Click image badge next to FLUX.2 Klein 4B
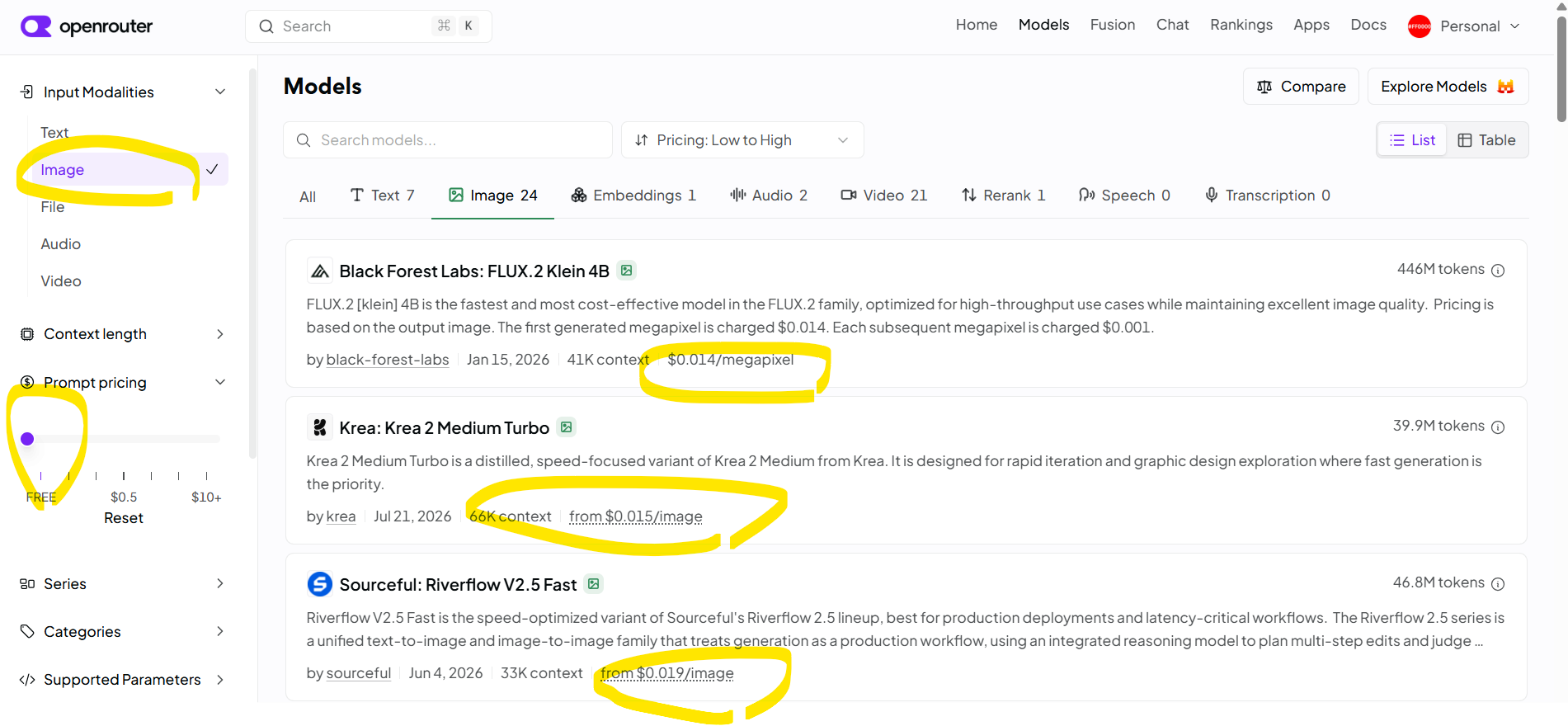The image size is (1568, 726). pyautogui.click(x=627, y=271)
